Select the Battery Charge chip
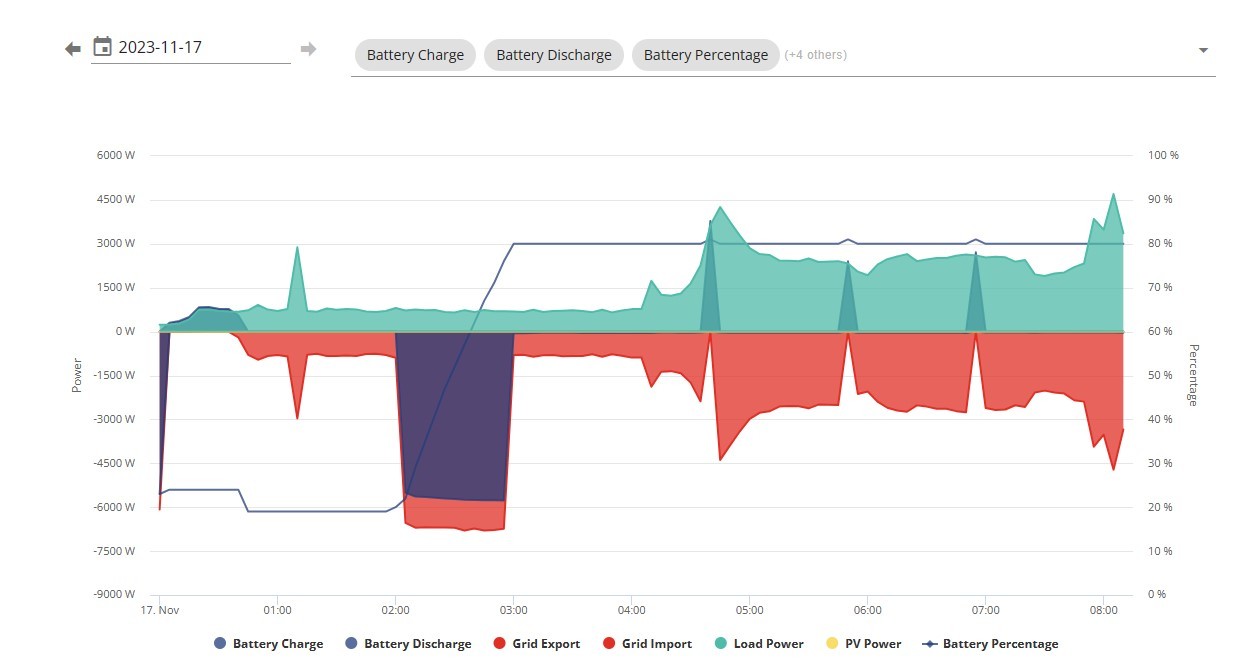Viewport: 1244px width, 659px height. coord(415,55)
